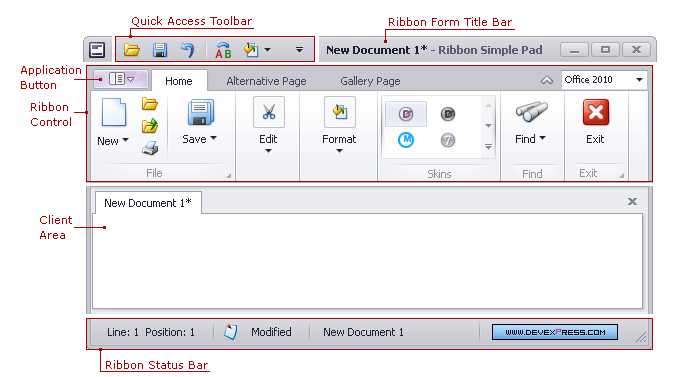Open the Gallery Page tab
This screenshot has height=377, width=697.
(x=370, y=81)
